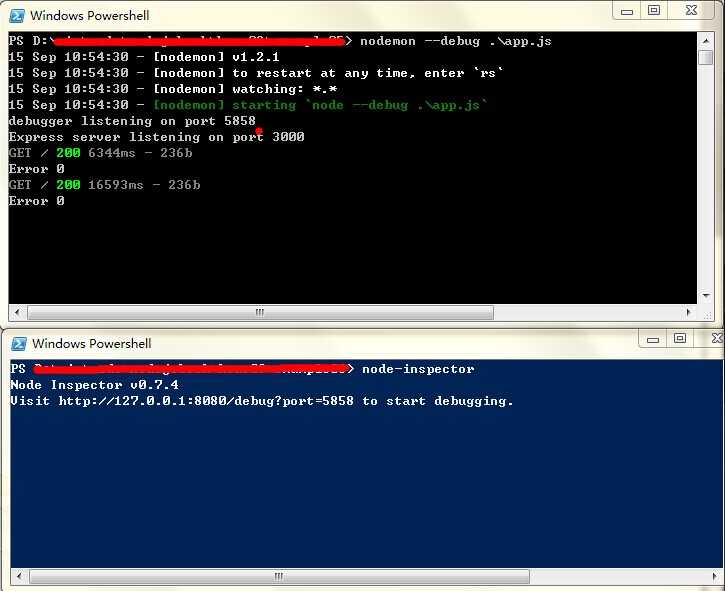Click top window horizontal scrollbar right arrow
Screen dimensions: 725x591
(688, 312)
